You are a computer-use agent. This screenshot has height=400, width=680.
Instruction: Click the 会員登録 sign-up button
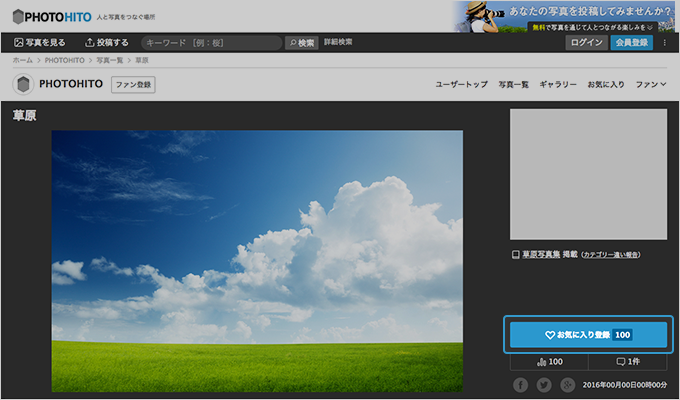pyautogui.click(x=631, y=43)
